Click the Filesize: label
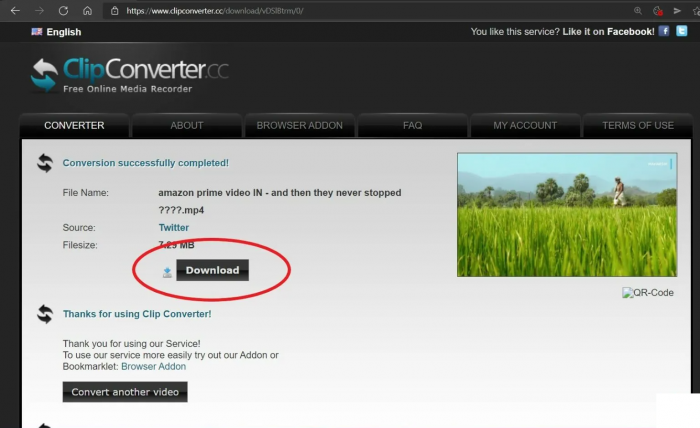Viewport: 700px width, 428px height. tap(80, 245)
